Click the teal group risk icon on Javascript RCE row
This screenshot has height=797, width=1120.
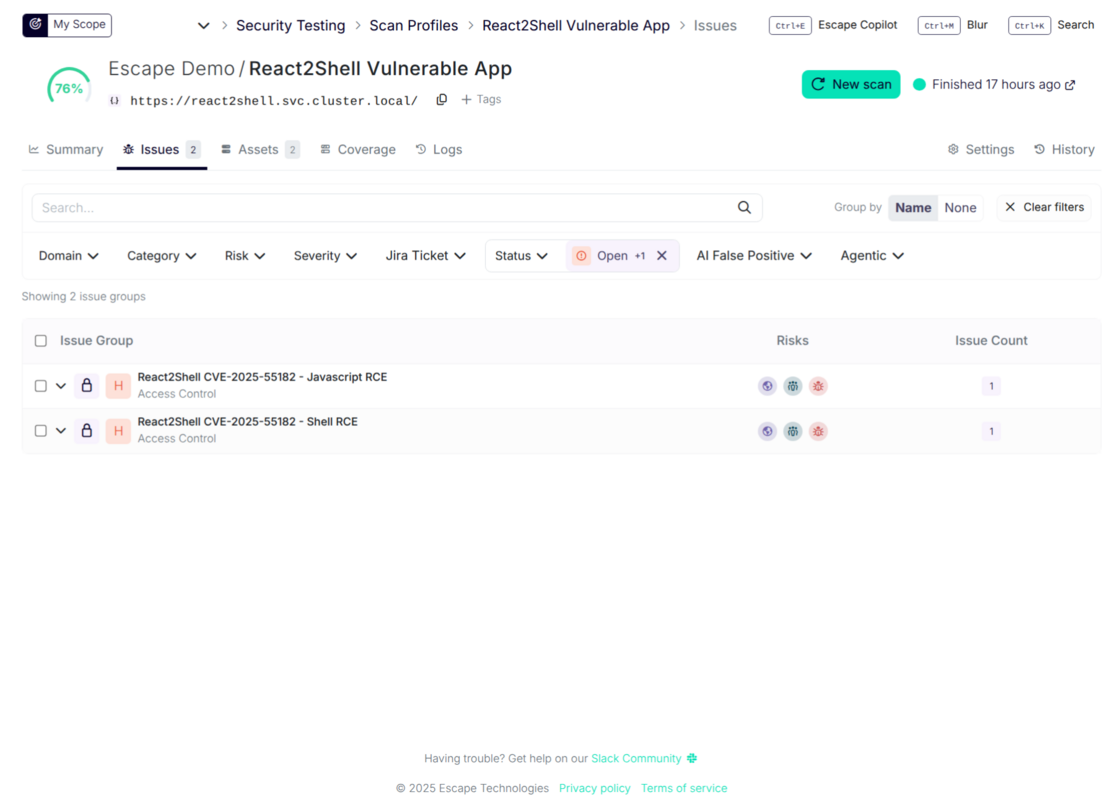click(x=793, y=386)
